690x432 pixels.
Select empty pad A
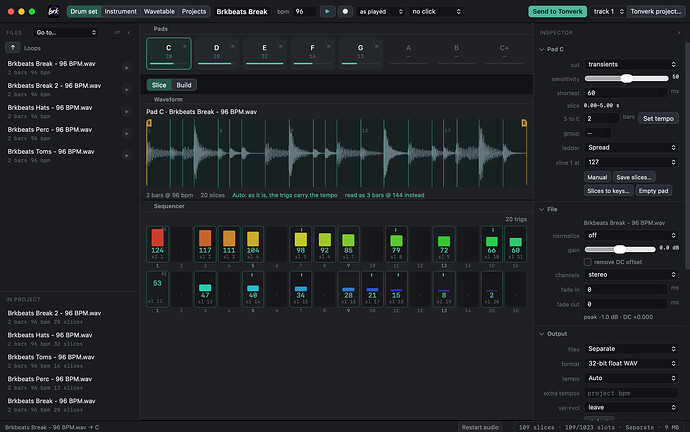408,54
